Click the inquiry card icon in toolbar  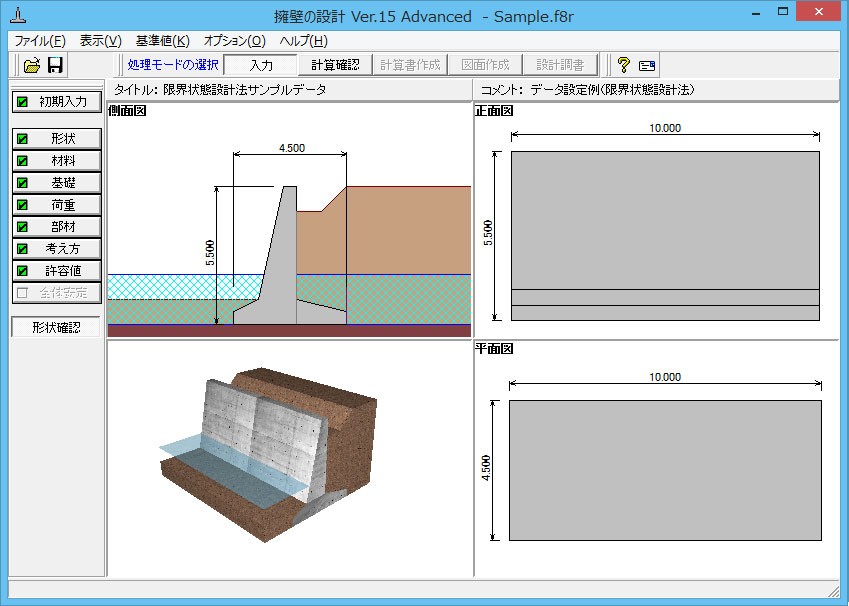(x=647, y=66)
